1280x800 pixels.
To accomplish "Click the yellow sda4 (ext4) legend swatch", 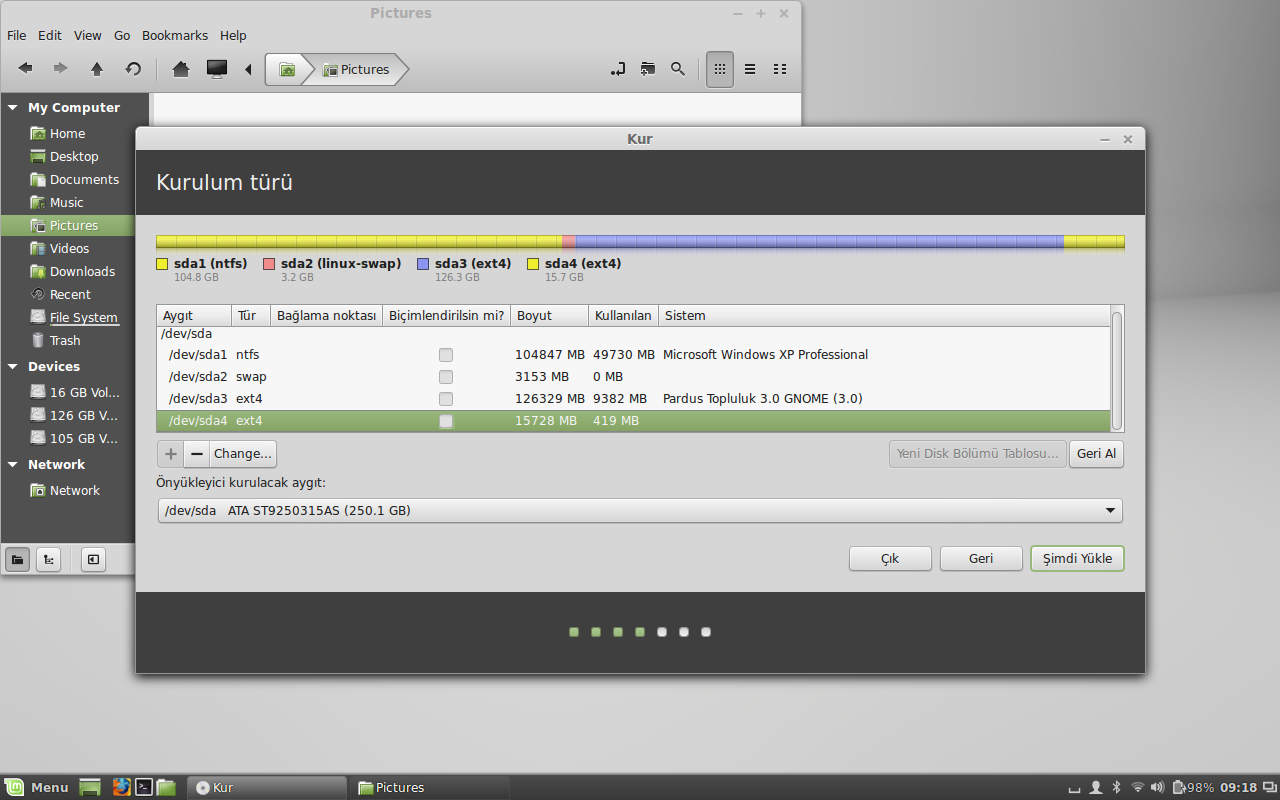I will (533, 264).
